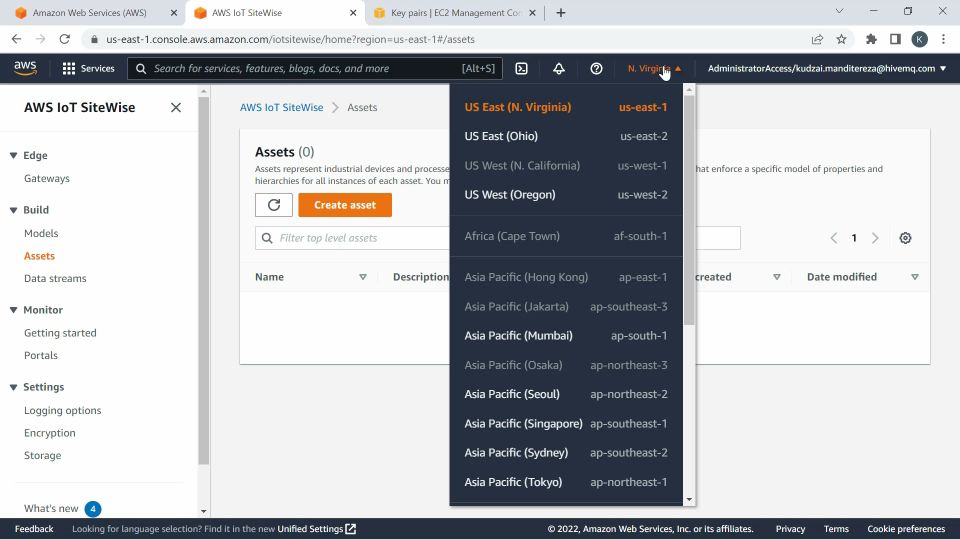The image size is (960, 540).
Task: Click the AWS logo home icon
Action: coord(25,68)
